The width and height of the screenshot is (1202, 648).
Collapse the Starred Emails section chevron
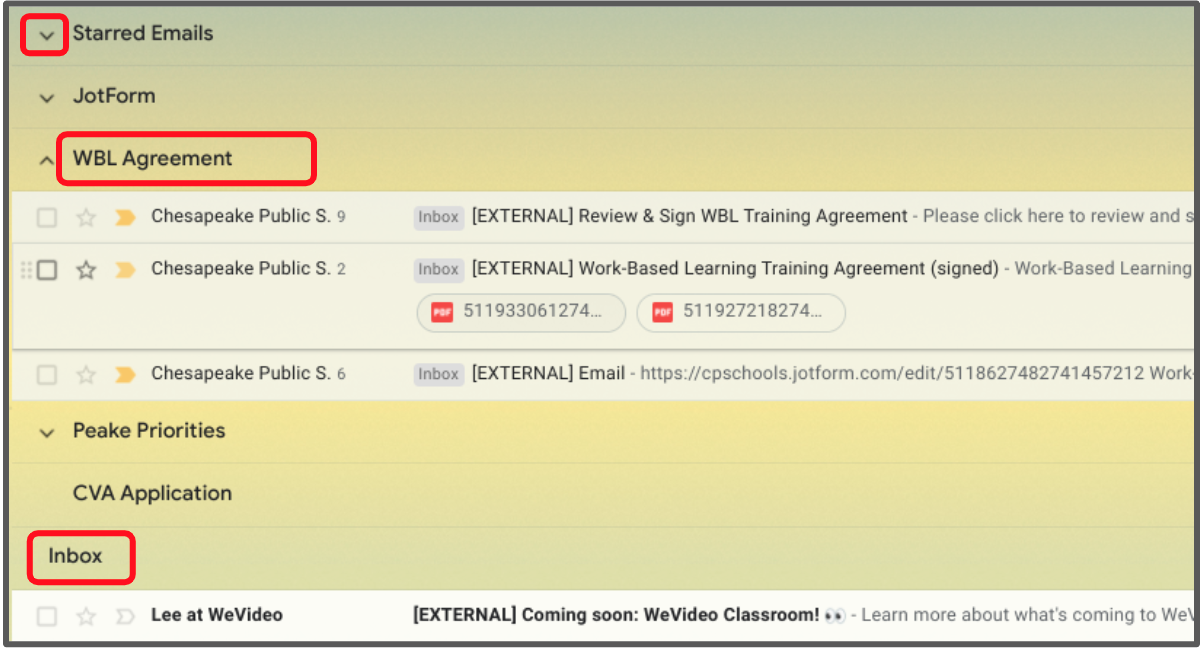(46, 35)
